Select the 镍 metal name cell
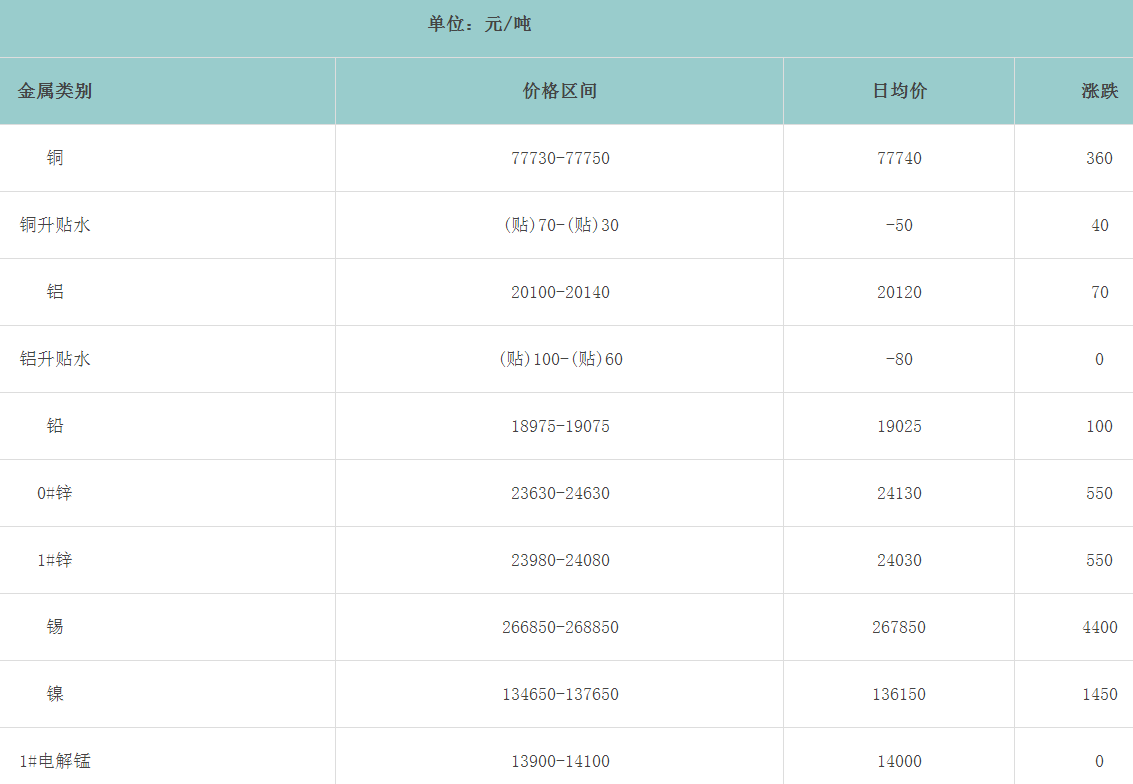Screen dimensions: 1133x784 click(x=55, y=694)
